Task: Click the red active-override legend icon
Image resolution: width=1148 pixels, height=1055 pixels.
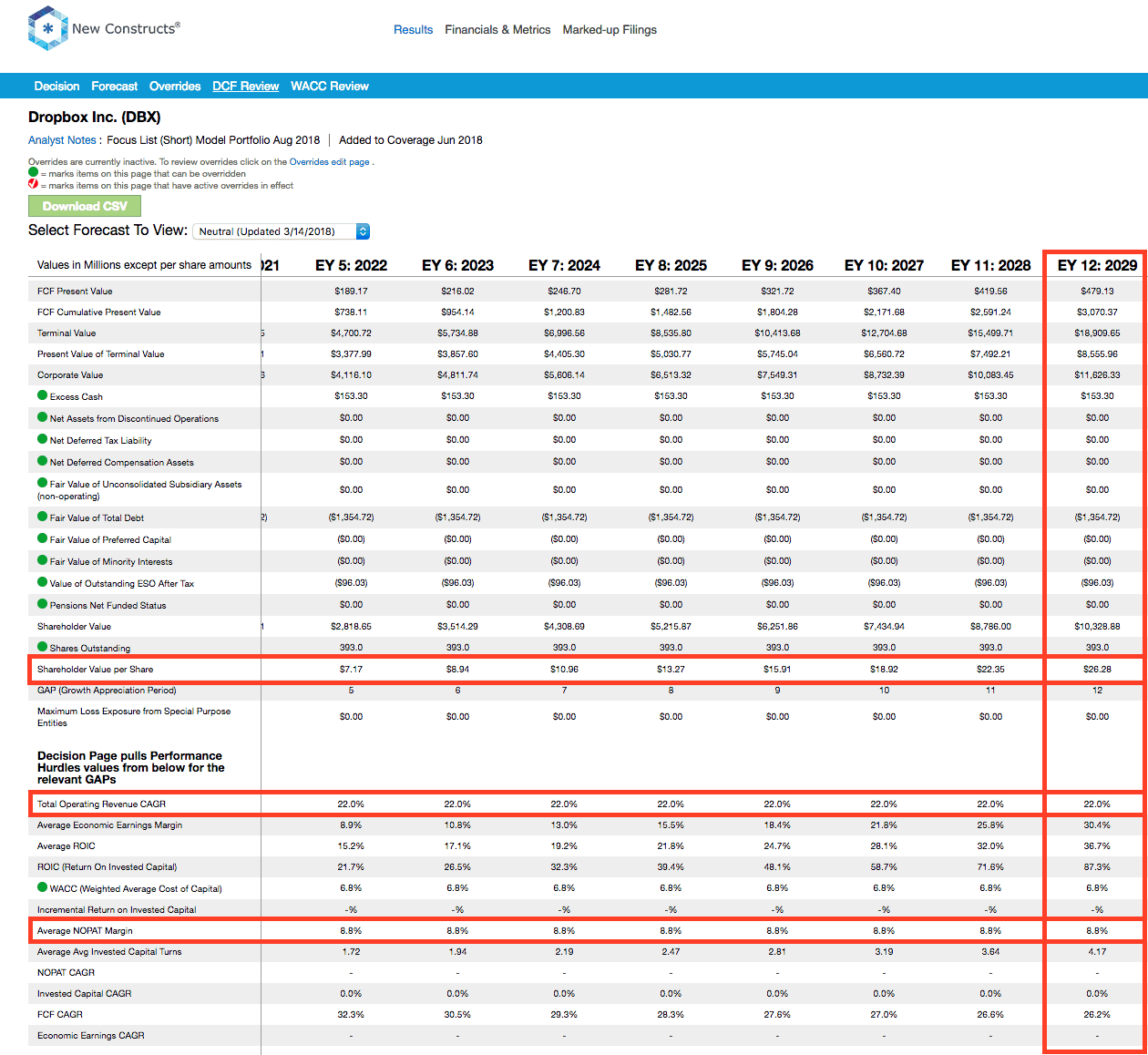Action: click(34, 184)
